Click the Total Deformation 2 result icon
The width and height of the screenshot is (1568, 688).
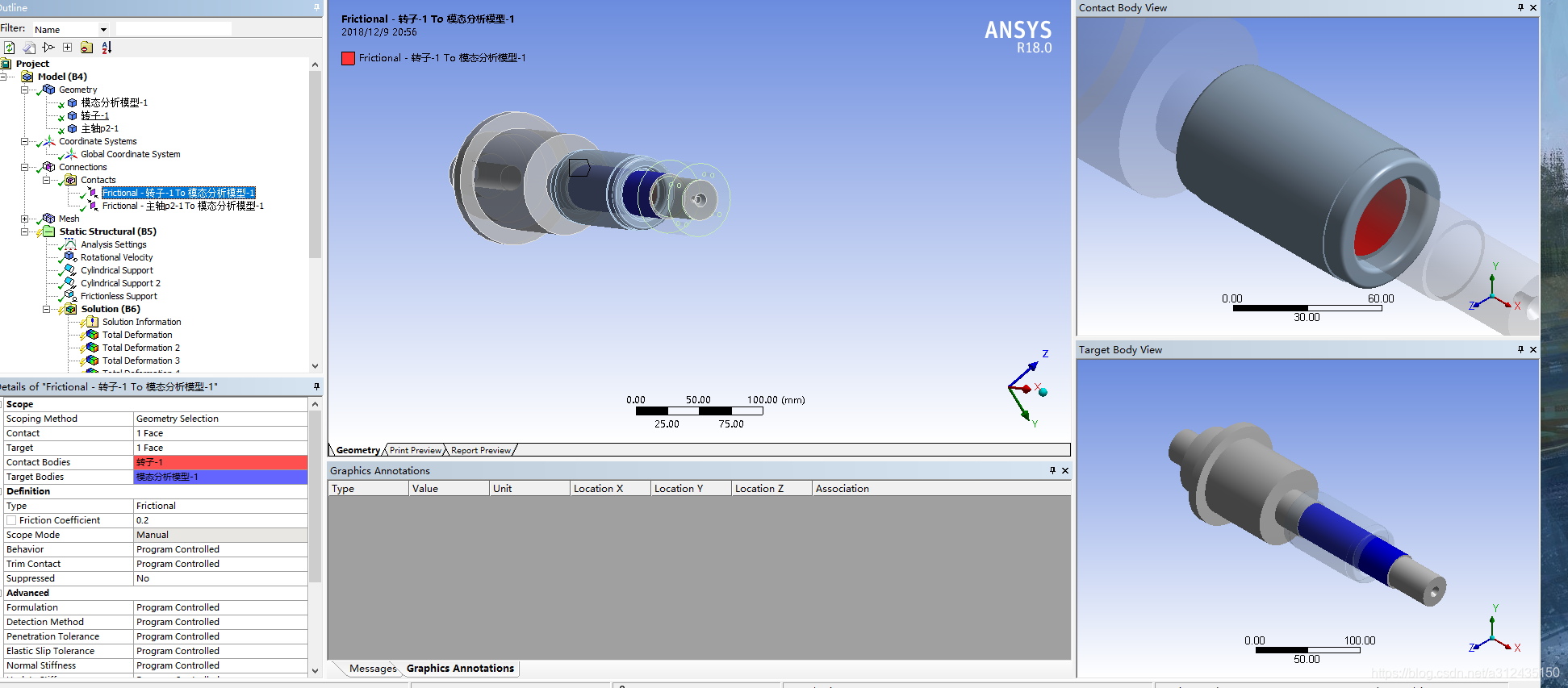click(92, 348)
